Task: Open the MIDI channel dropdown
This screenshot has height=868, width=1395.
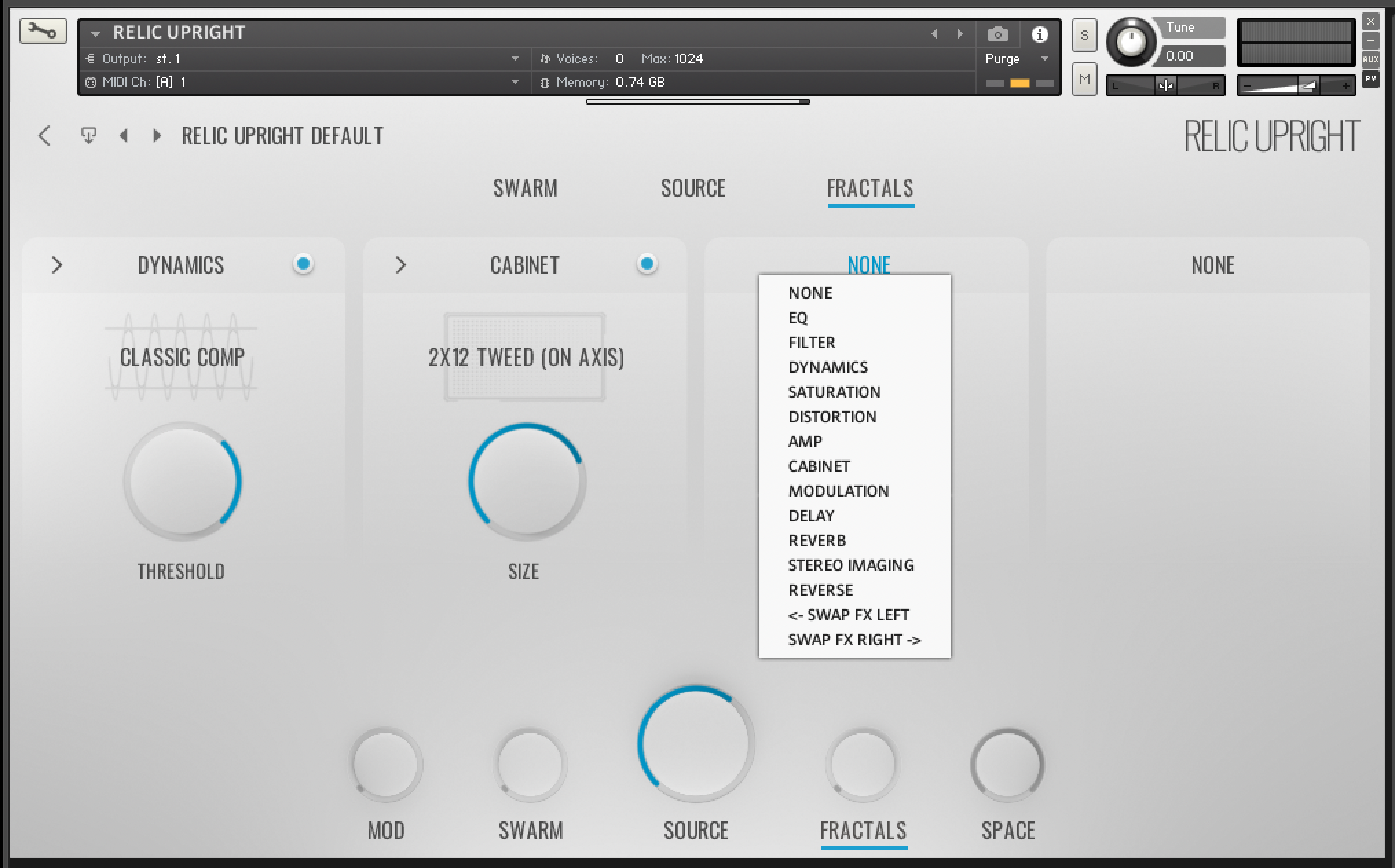Action: click(x=515, y=83)
